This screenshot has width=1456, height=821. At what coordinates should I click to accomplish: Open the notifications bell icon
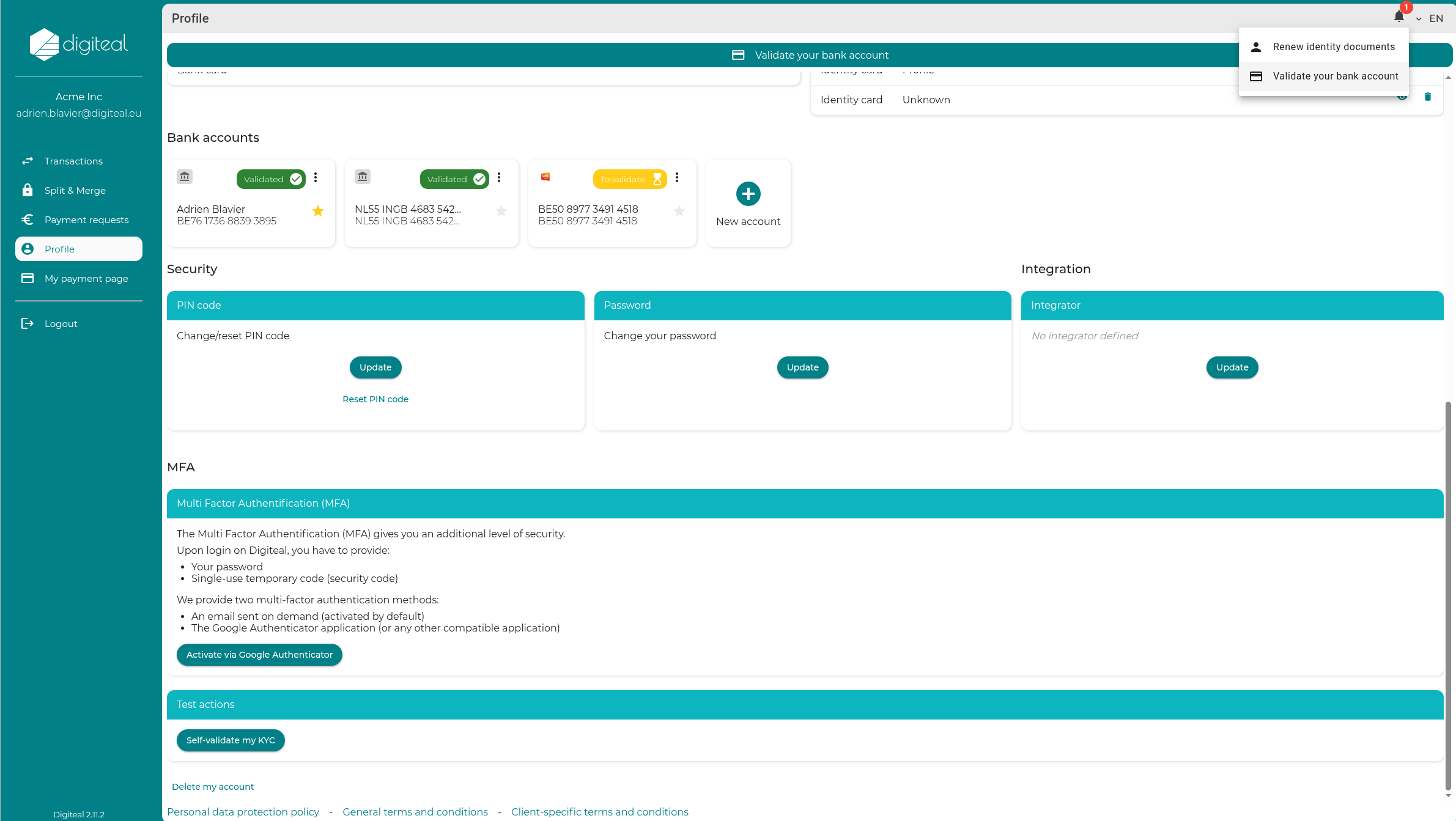1399,17
